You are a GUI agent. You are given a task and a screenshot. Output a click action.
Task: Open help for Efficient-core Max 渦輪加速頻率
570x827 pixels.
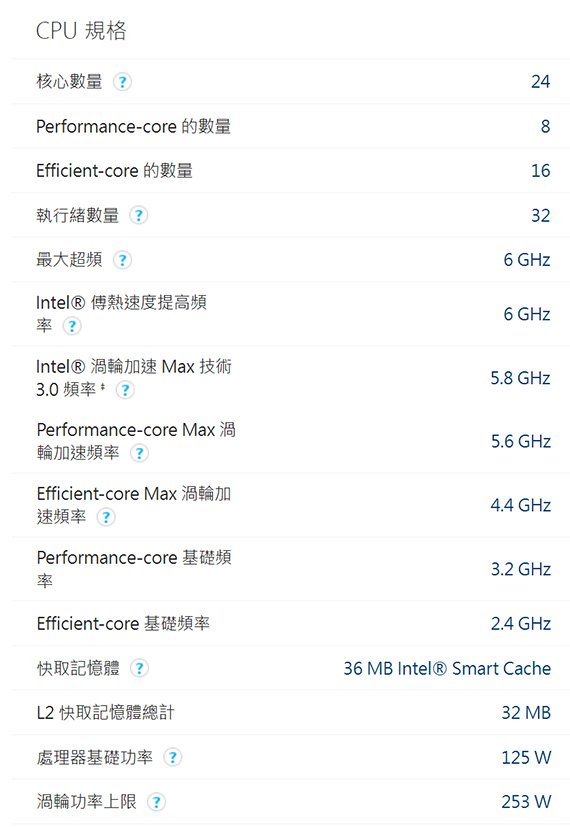[x=106, y=517]
